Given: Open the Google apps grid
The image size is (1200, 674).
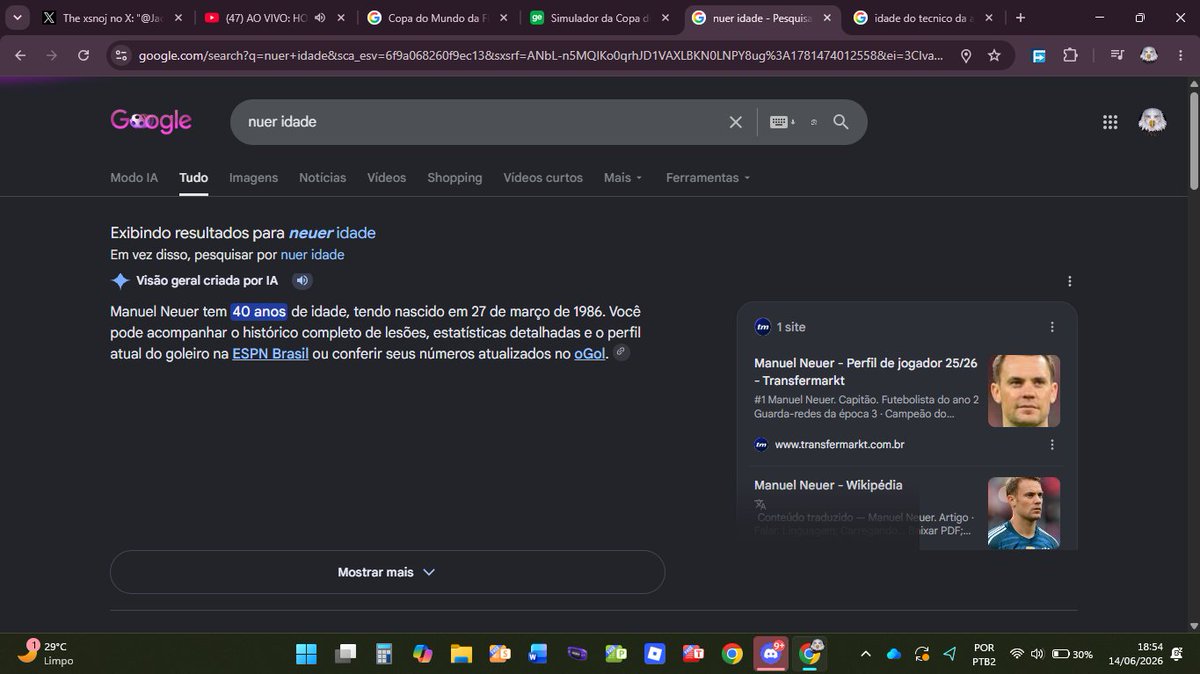Looking at the screenshot, I should (x=1110, y=122).
